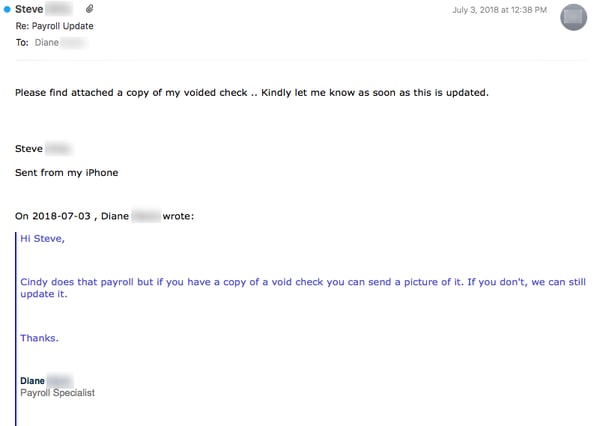Screen dimensions: 600x426
Task: Click the To: label in header
Action: pyautogui.click(x=22, y=43)
